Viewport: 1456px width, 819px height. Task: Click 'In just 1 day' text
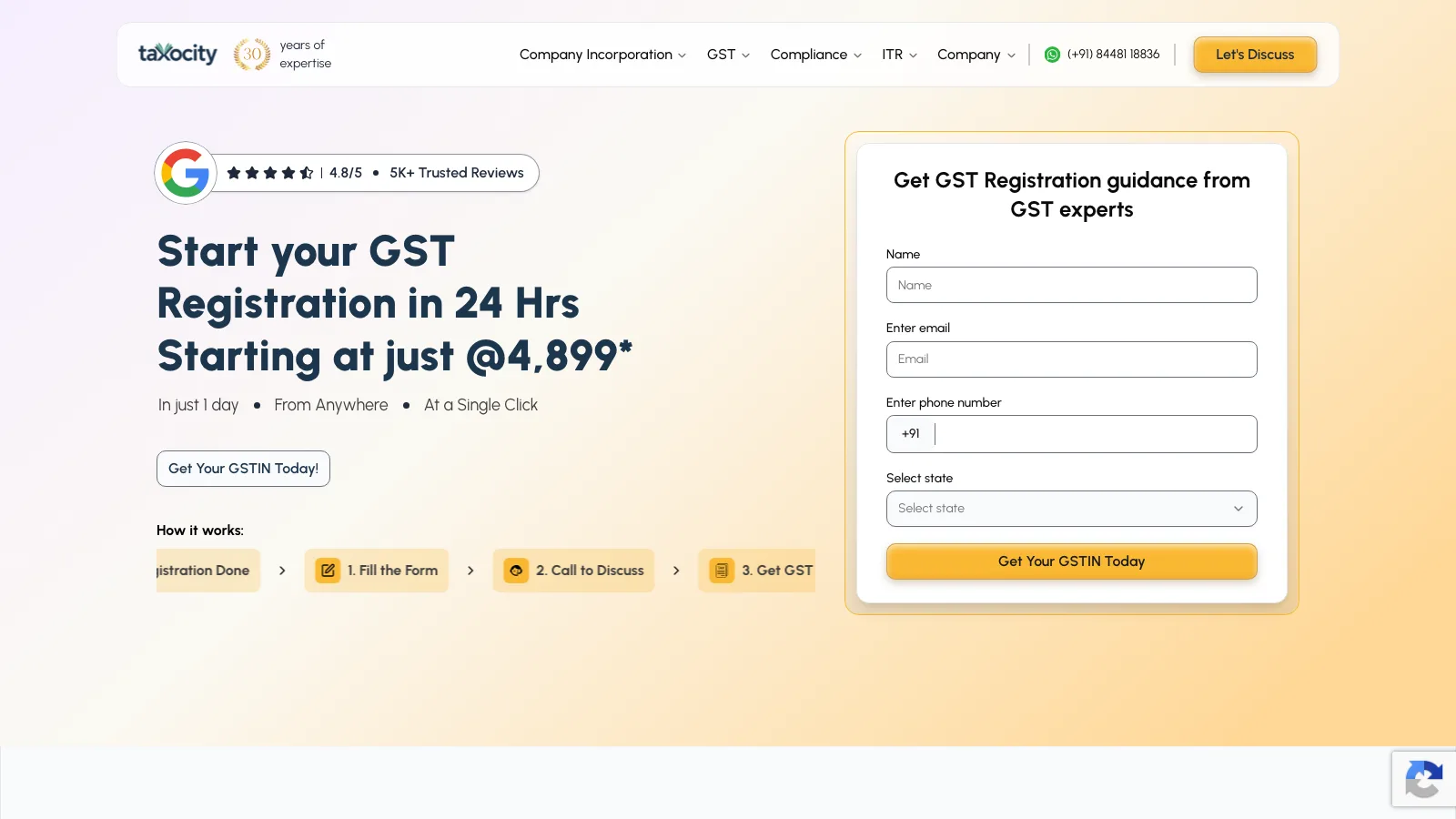pos(198,405)
